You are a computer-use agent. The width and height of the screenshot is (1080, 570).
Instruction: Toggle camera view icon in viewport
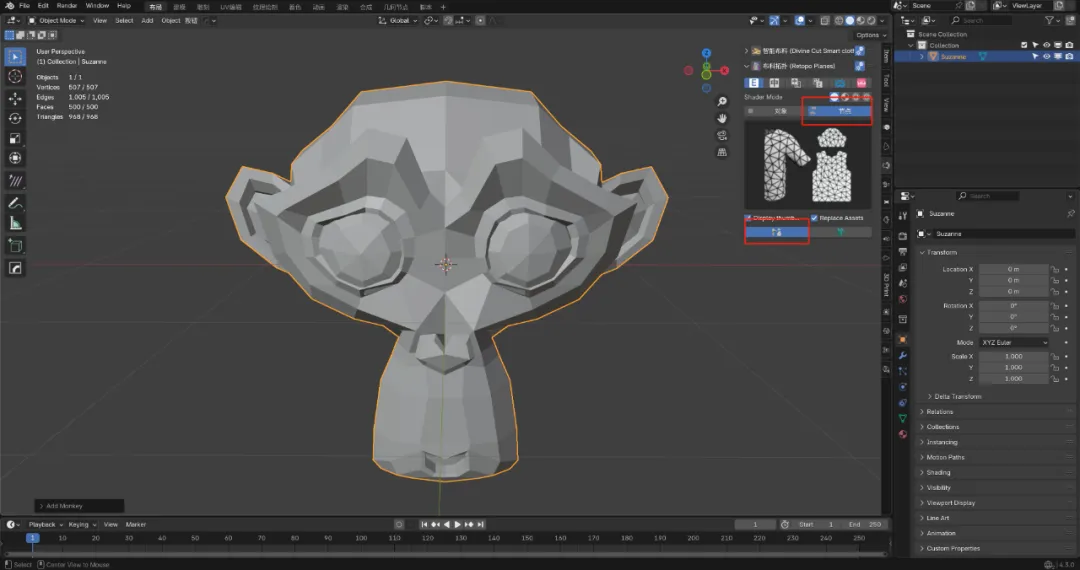[x=722, y=135]
